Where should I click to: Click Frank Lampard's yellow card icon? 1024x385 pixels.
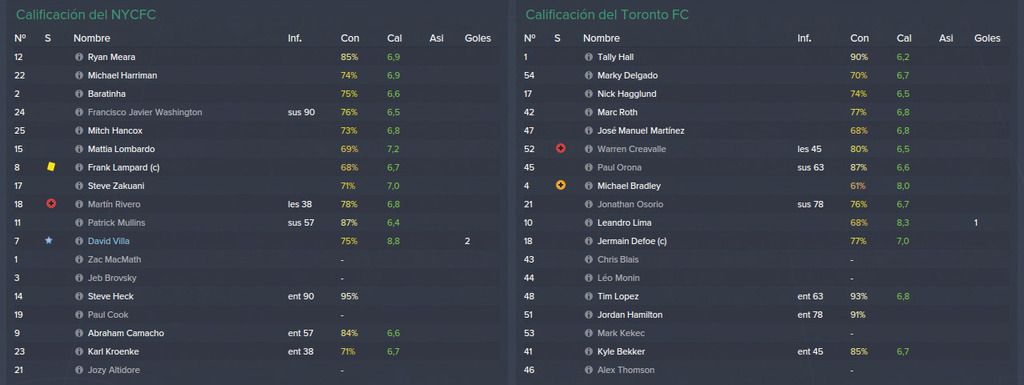point(51,167)
